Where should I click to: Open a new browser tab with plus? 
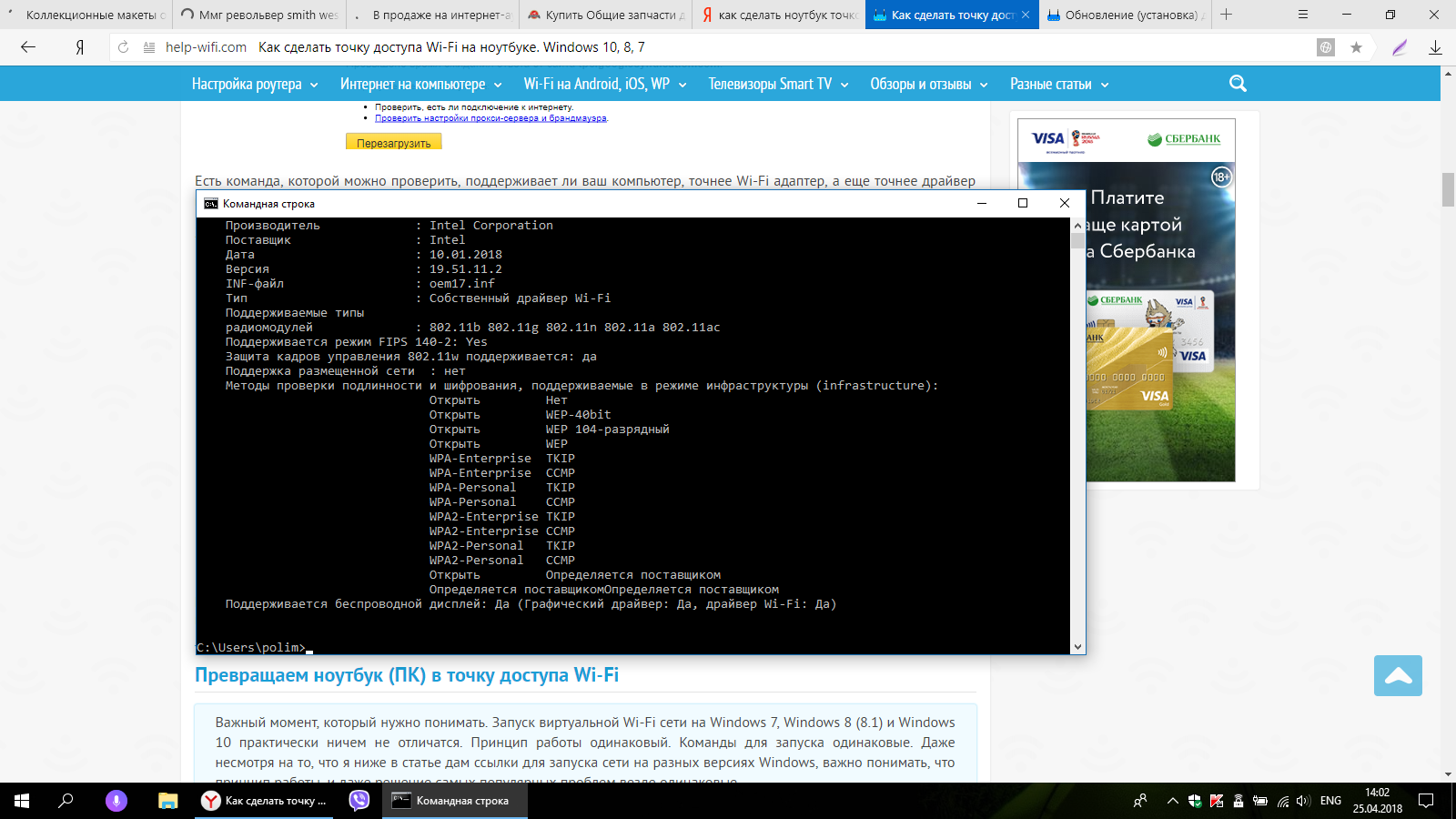click(x=1227, y=15)
